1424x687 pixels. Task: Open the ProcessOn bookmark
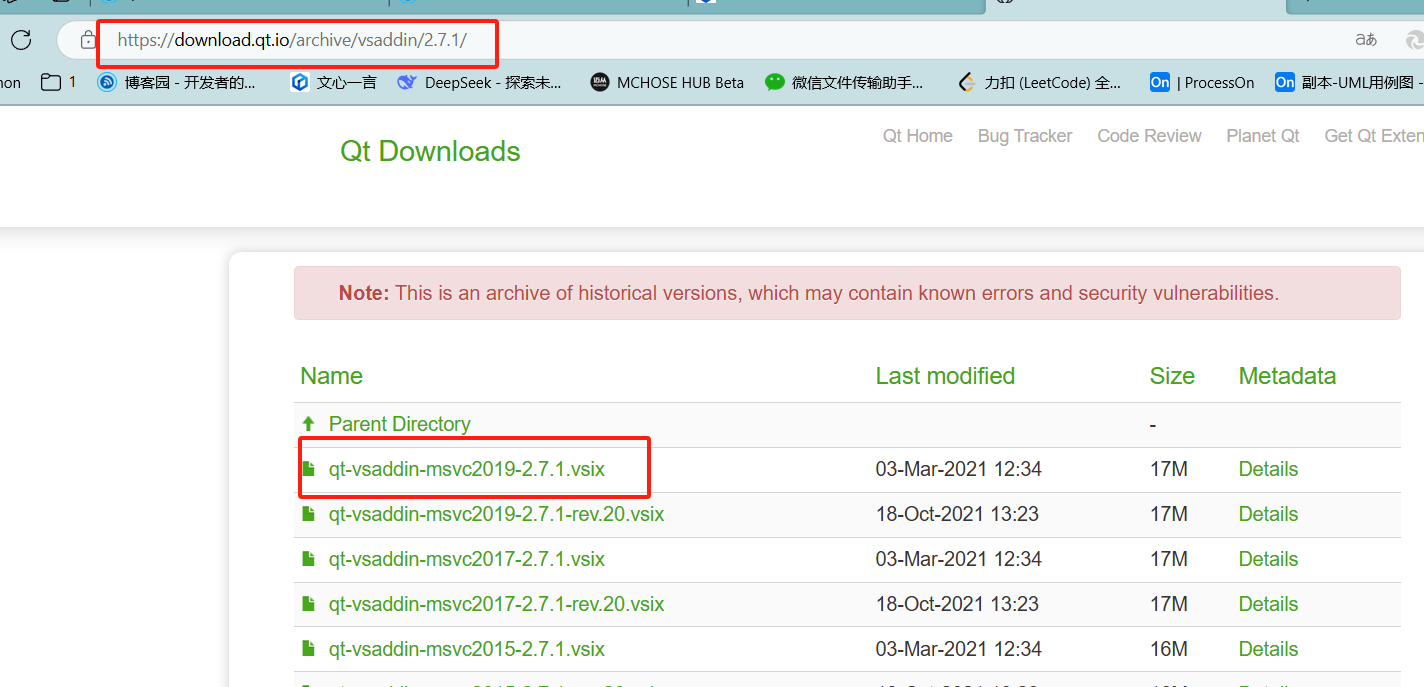pyautogui.click(x=1202, y=83)
